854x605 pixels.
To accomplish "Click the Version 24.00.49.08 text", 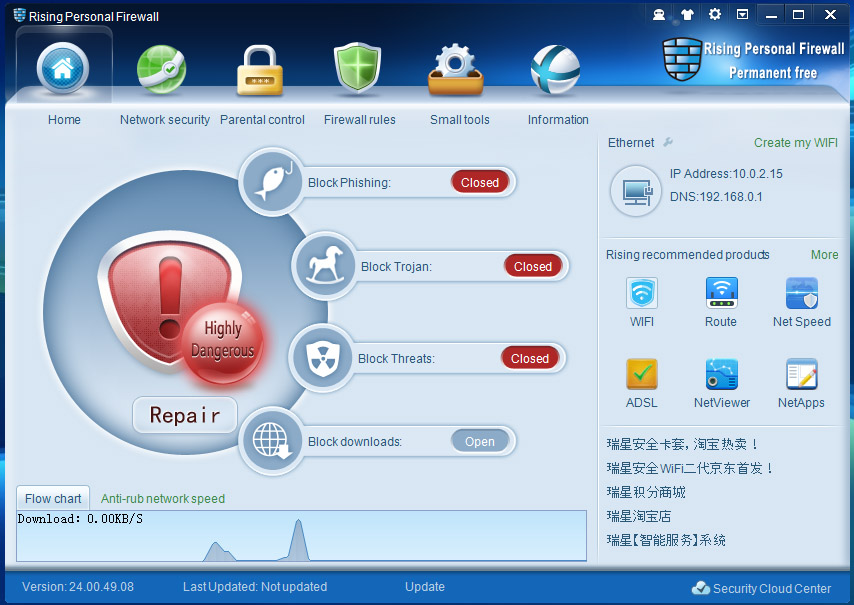I will pos(78,586).
